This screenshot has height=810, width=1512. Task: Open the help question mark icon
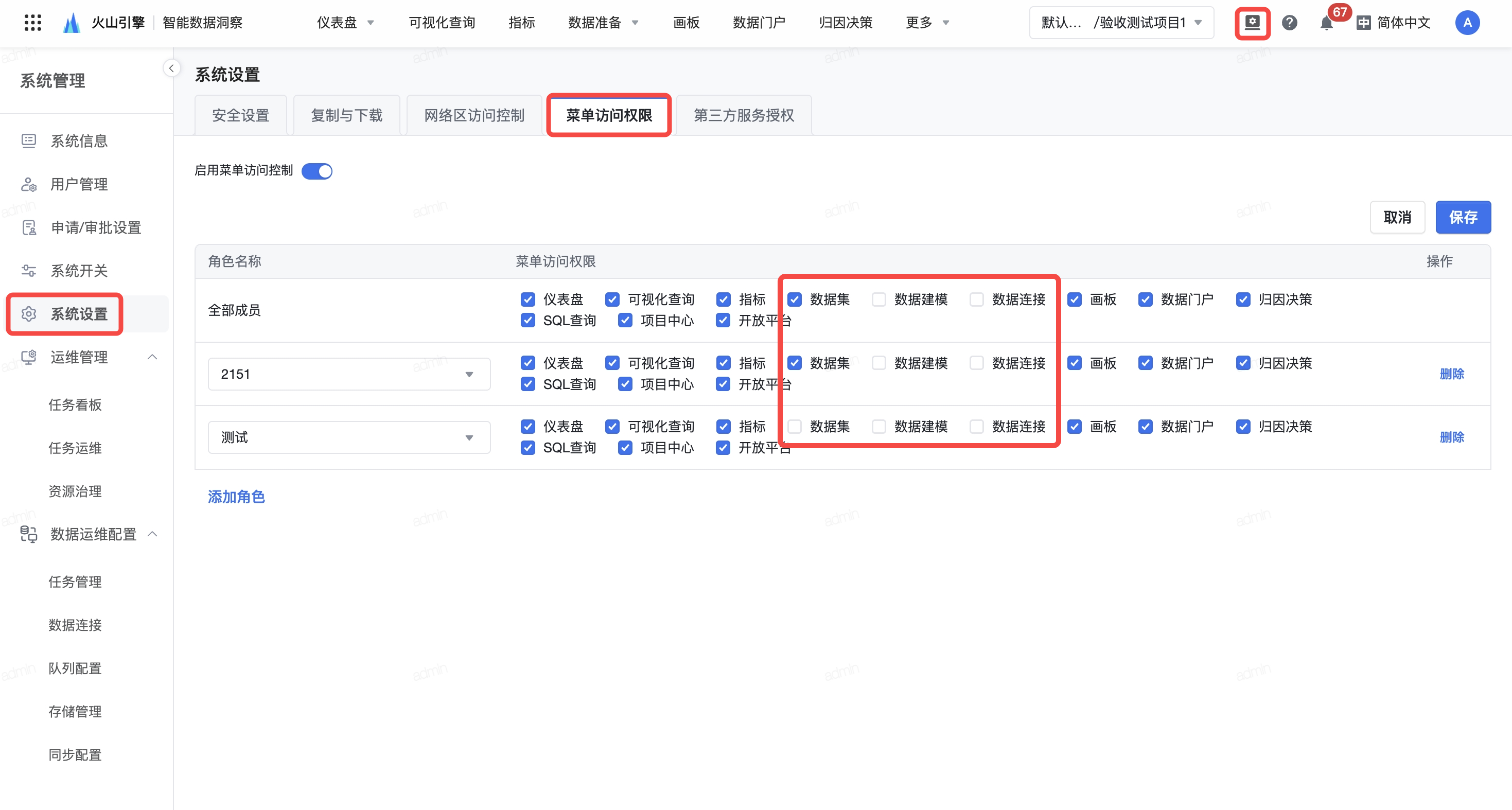(x=1289, y=23)
